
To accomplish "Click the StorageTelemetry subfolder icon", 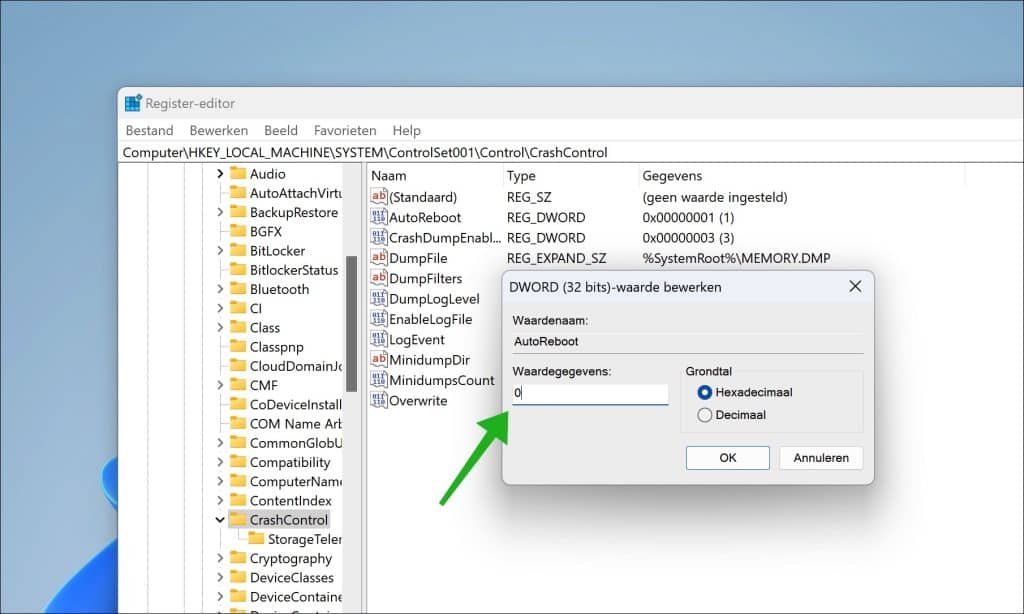I will (256, 538).
